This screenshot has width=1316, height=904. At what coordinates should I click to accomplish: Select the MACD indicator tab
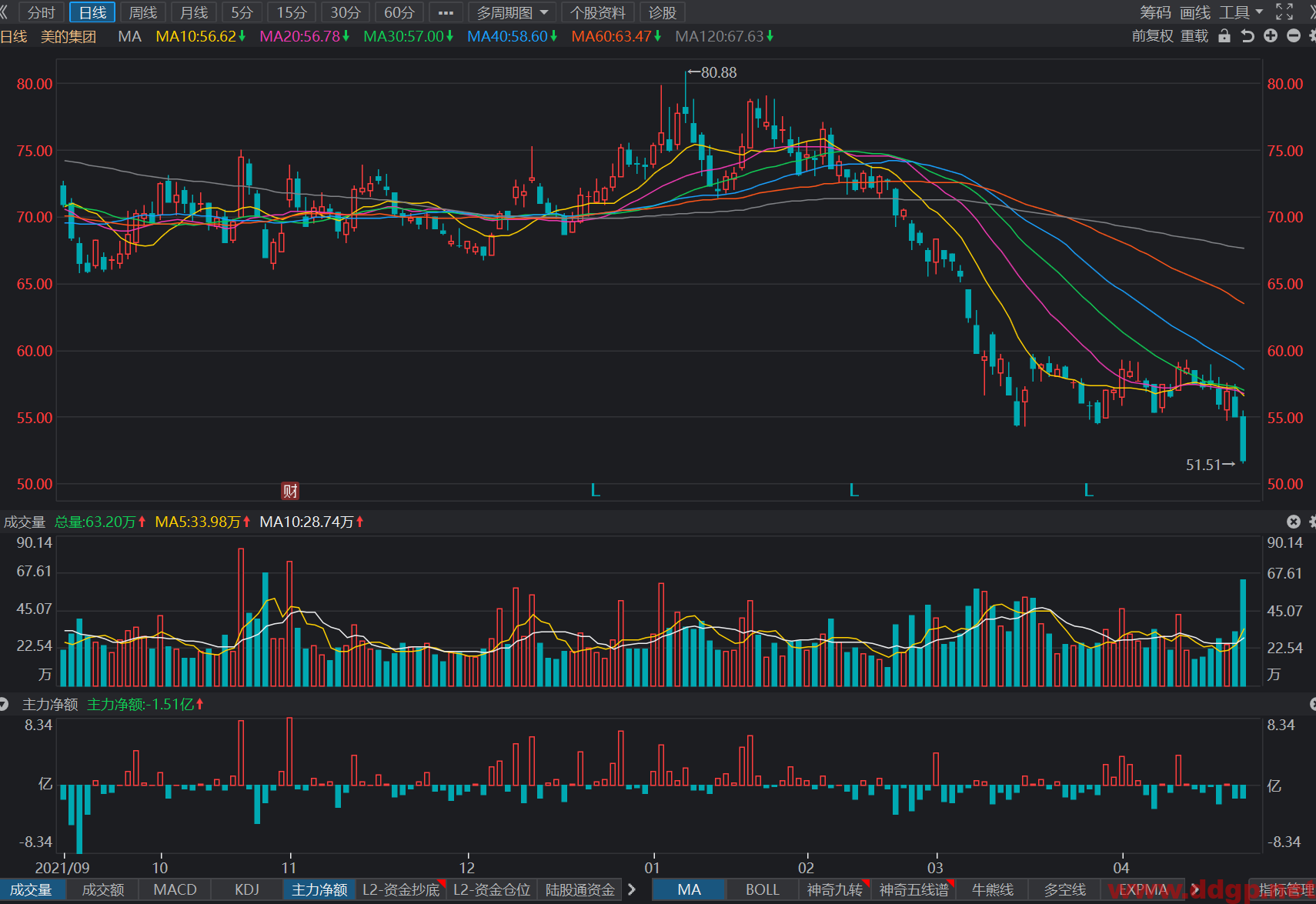(x=175, y=889)
